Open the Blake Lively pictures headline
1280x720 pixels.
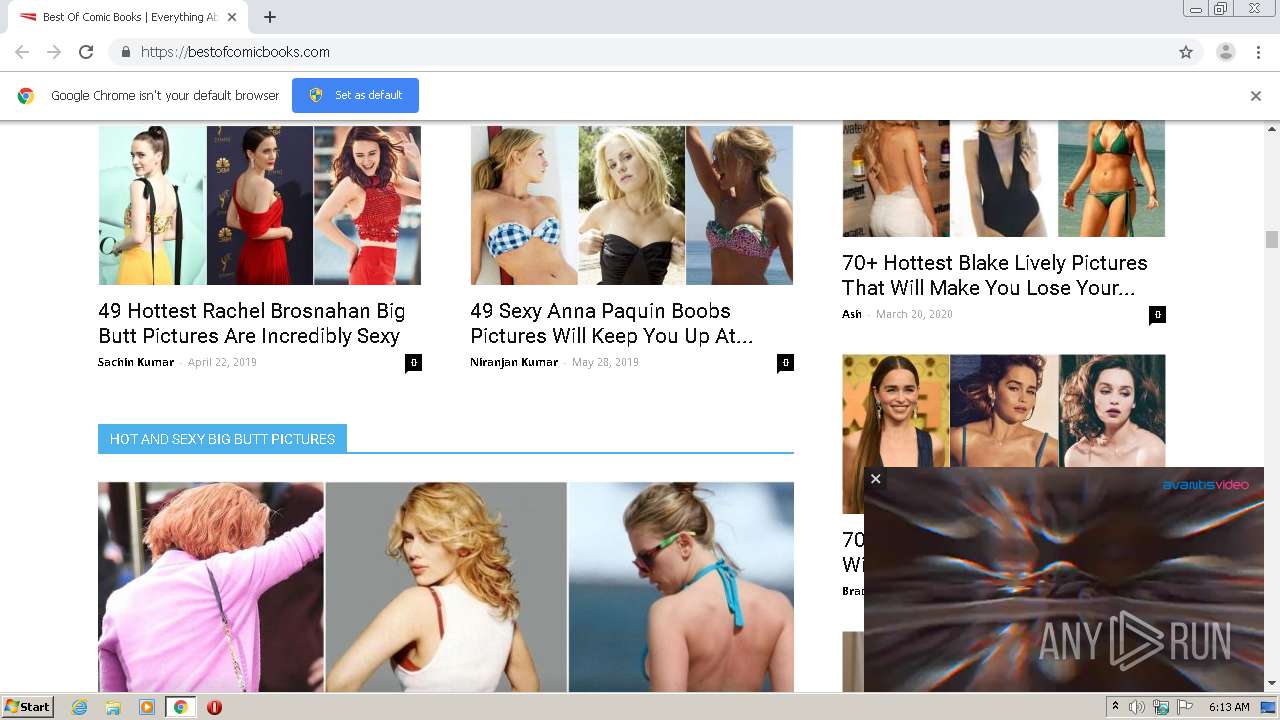(994, 275)
